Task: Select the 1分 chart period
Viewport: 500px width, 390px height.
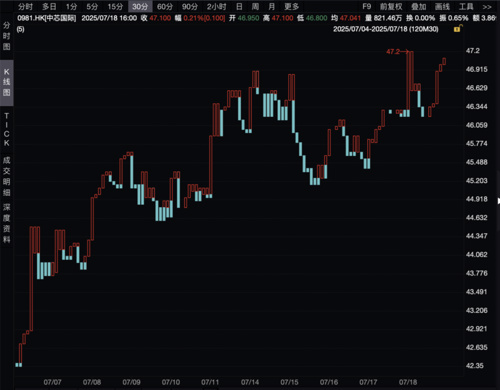Action: point(71,6)
